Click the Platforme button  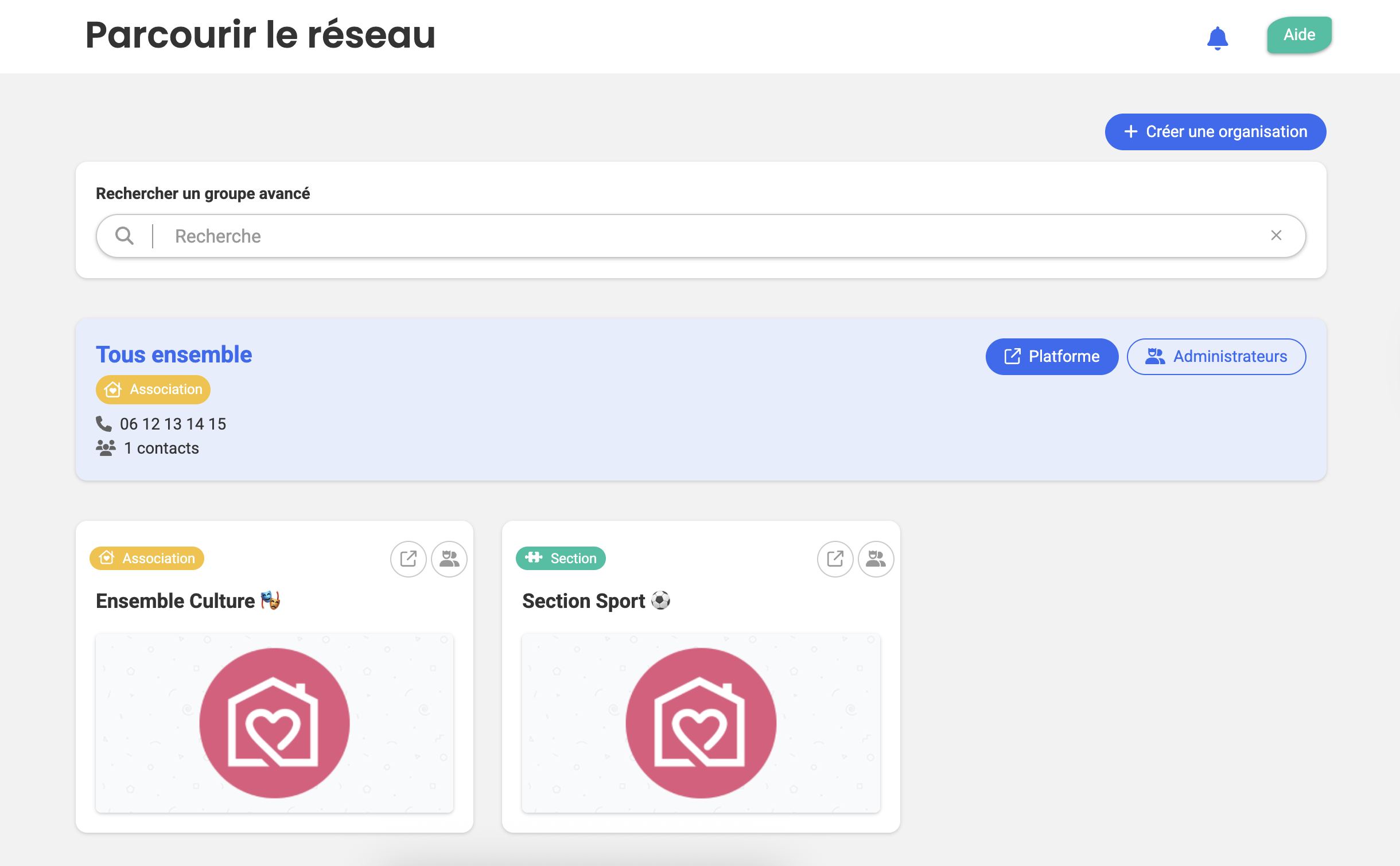[1052, 357]
